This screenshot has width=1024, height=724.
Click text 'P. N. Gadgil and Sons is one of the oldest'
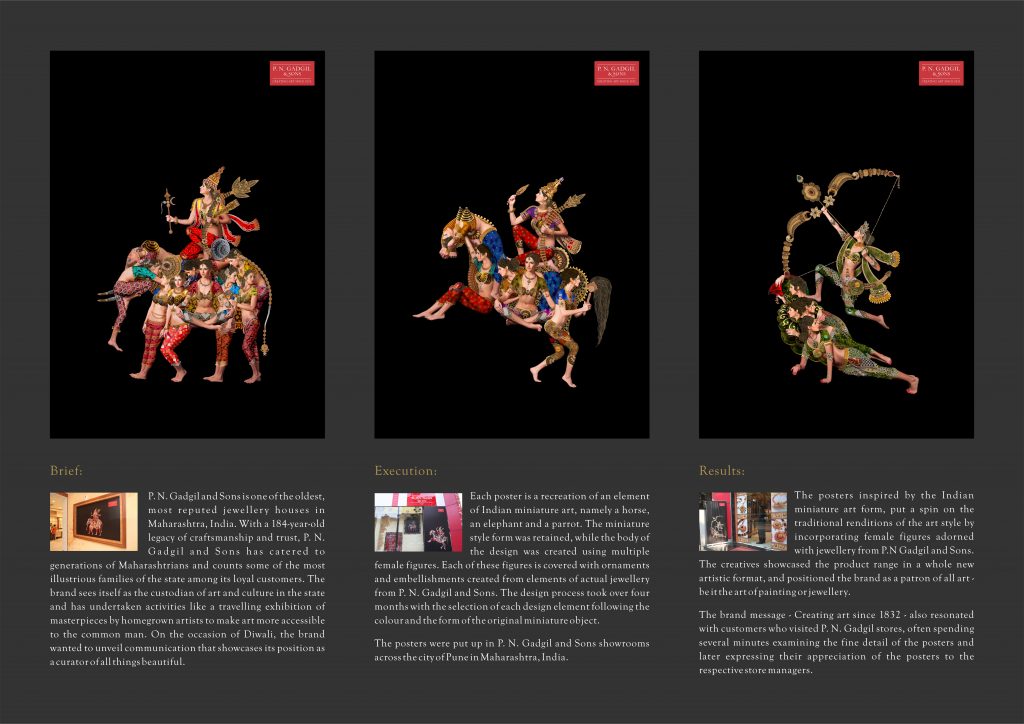click(236, 496)
